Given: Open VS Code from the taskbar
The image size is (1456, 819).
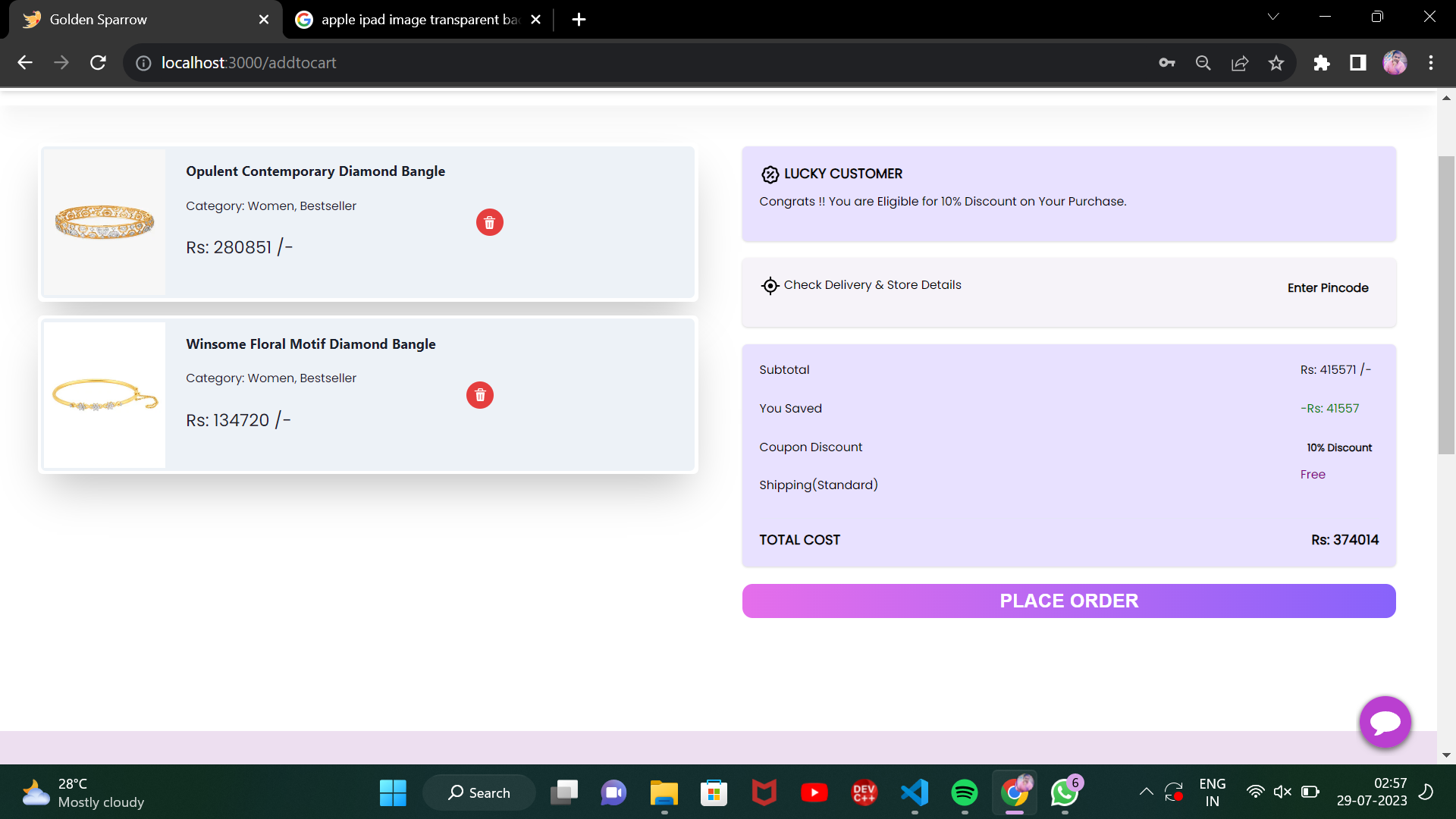Looking at the screenshot, I should point(915,792).
